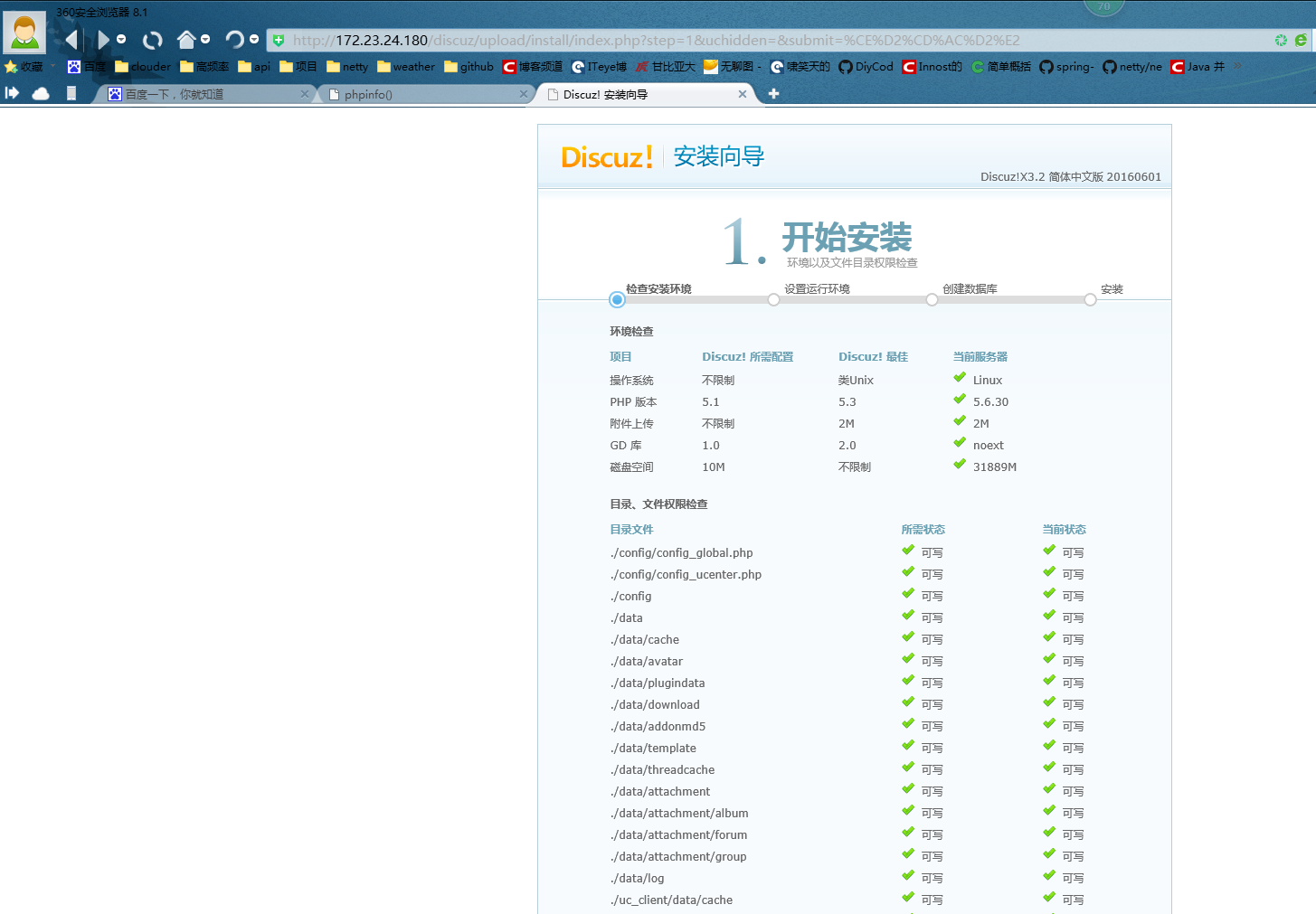Screen dimensions: 1316x914
Task: Click the ./config/config_global.php row text
Action: (681, 552)
